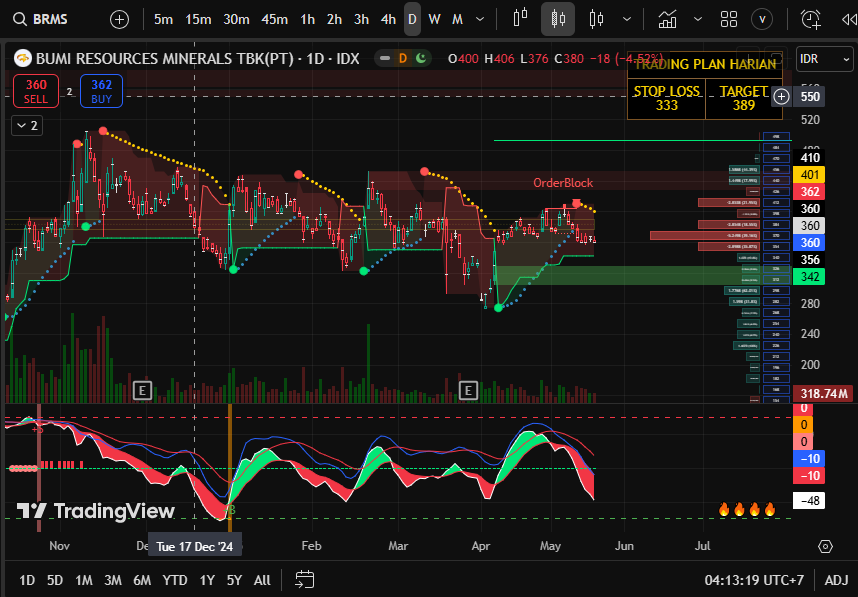Click the green 342 price label
The width and height of the screenshot is (858, 597).
(809, 276)
